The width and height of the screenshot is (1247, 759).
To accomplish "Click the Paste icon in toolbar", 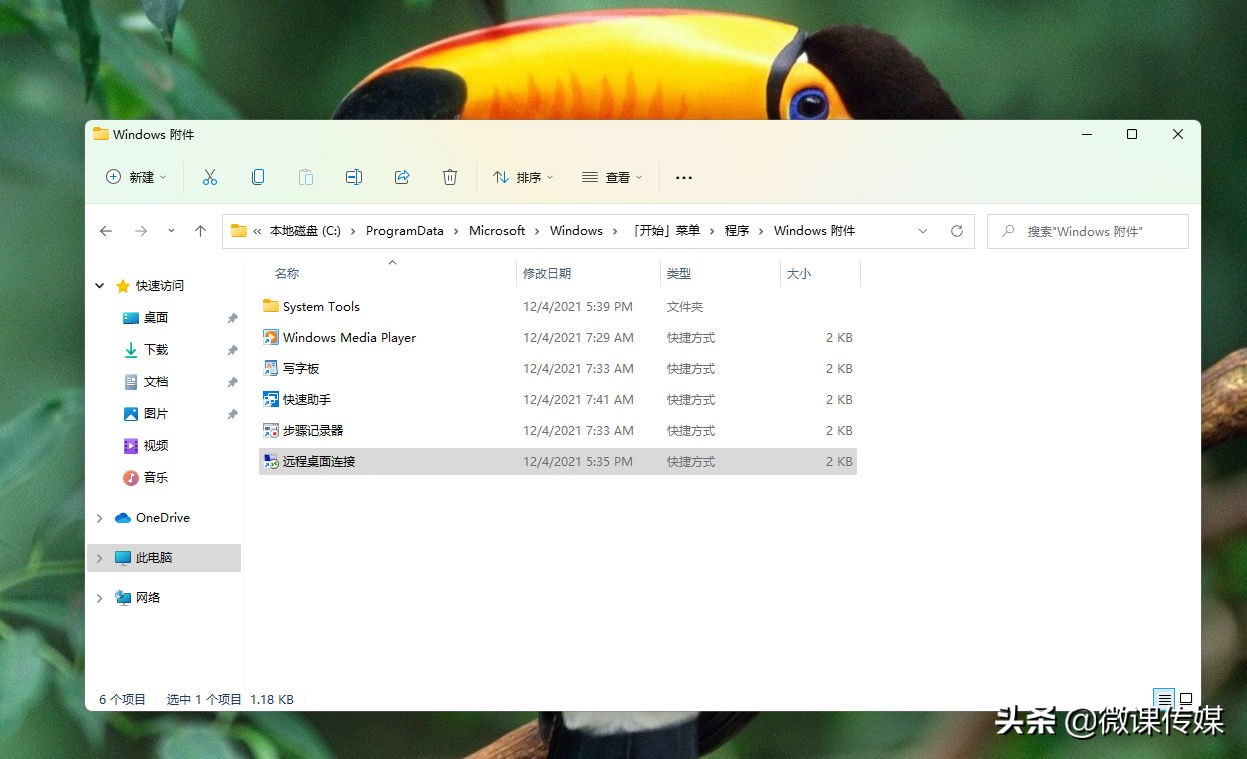I will point(306,177).
